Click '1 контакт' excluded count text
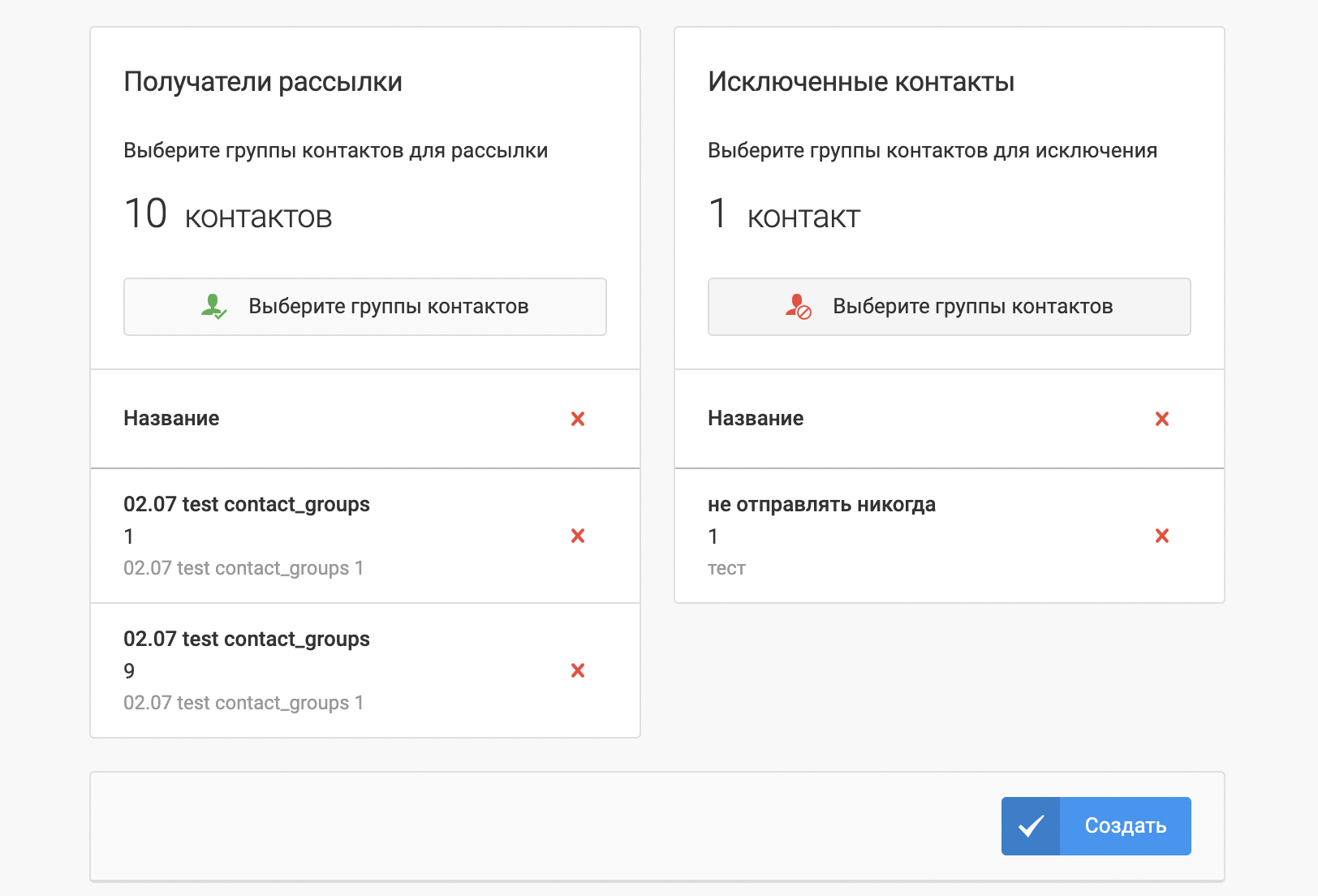 pyautogui.click(x=784, y=214)
